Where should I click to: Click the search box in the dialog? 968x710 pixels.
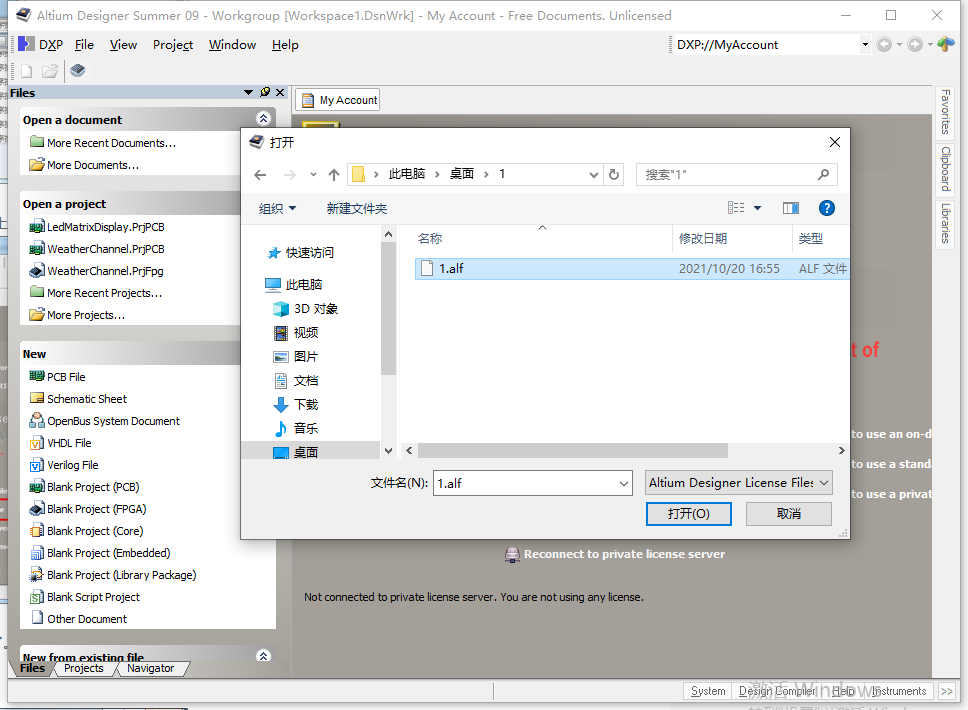(728, 174)
